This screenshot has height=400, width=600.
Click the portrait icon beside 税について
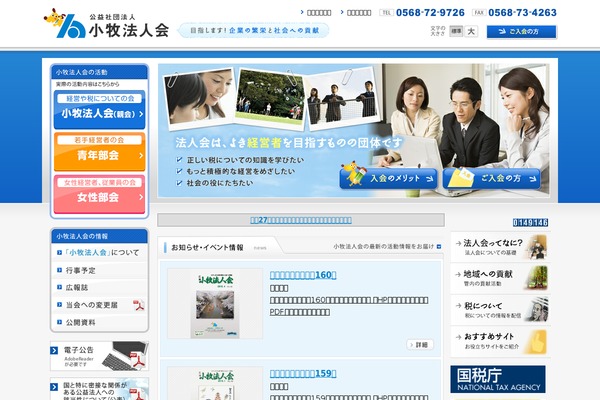pyautogui.click(x=536, y=310)
